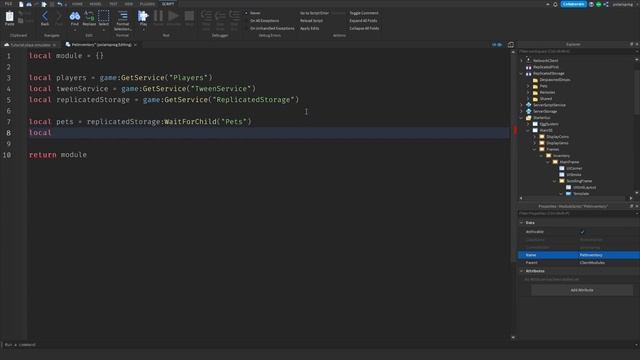The height and width of the screenshot is (360, 640).
Task: Click the NetworkClient icon in Explorer
Action: [529, 60]
